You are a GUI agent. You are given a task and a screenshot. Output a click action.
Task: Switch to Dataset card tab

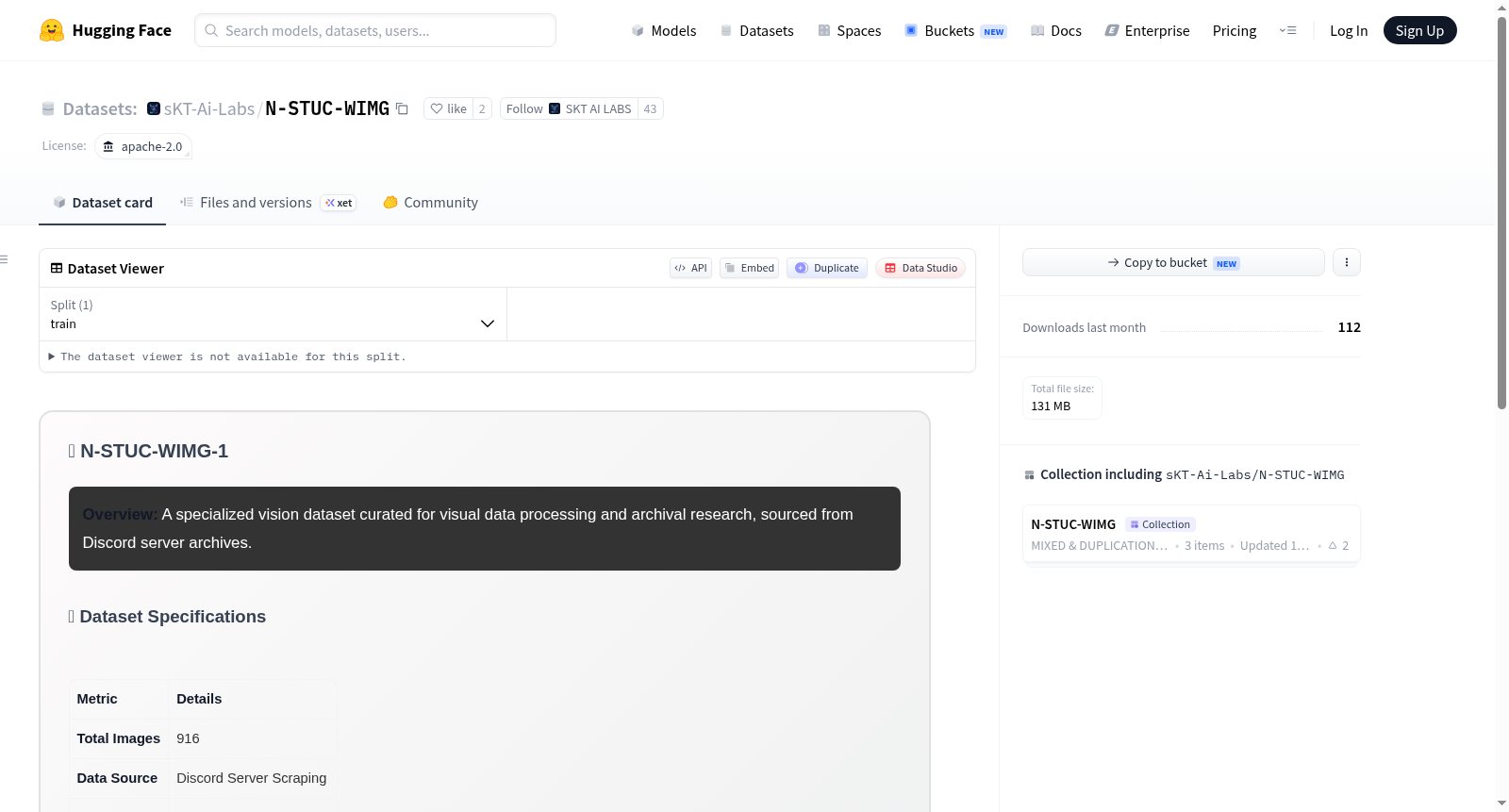point(103,203)
